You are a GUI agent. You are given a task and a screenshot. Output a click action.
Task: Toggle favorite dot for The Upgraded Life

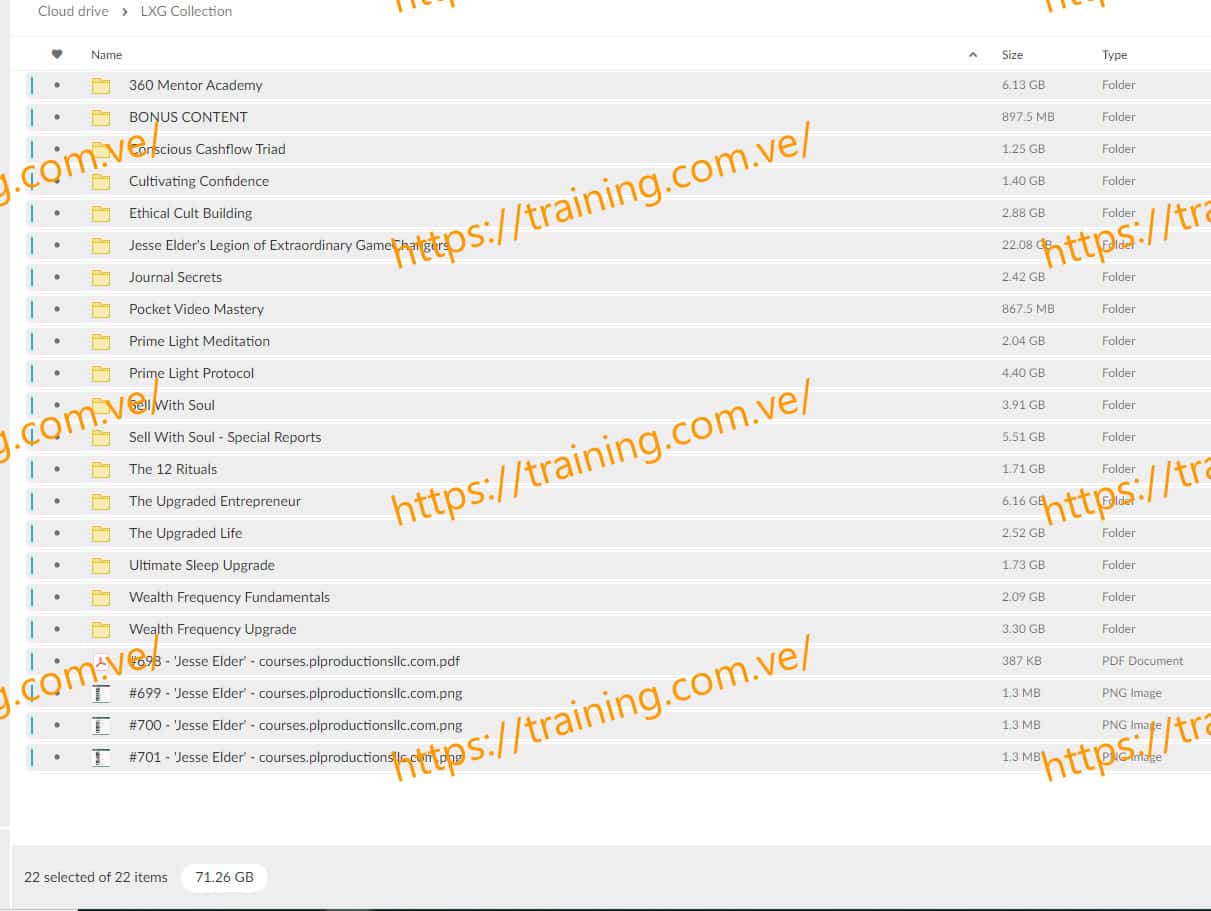(x=57, y=534)
